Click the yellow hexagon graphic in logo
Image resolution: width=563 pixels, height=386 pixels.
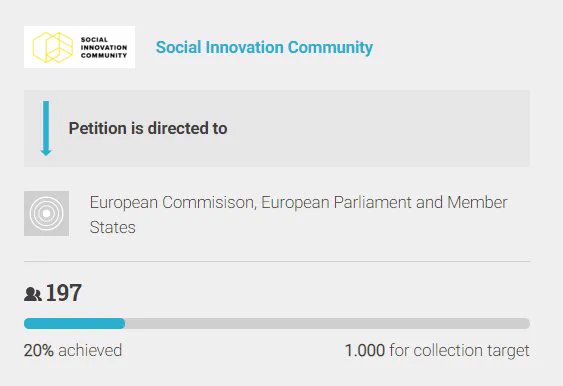click(53, 47)
